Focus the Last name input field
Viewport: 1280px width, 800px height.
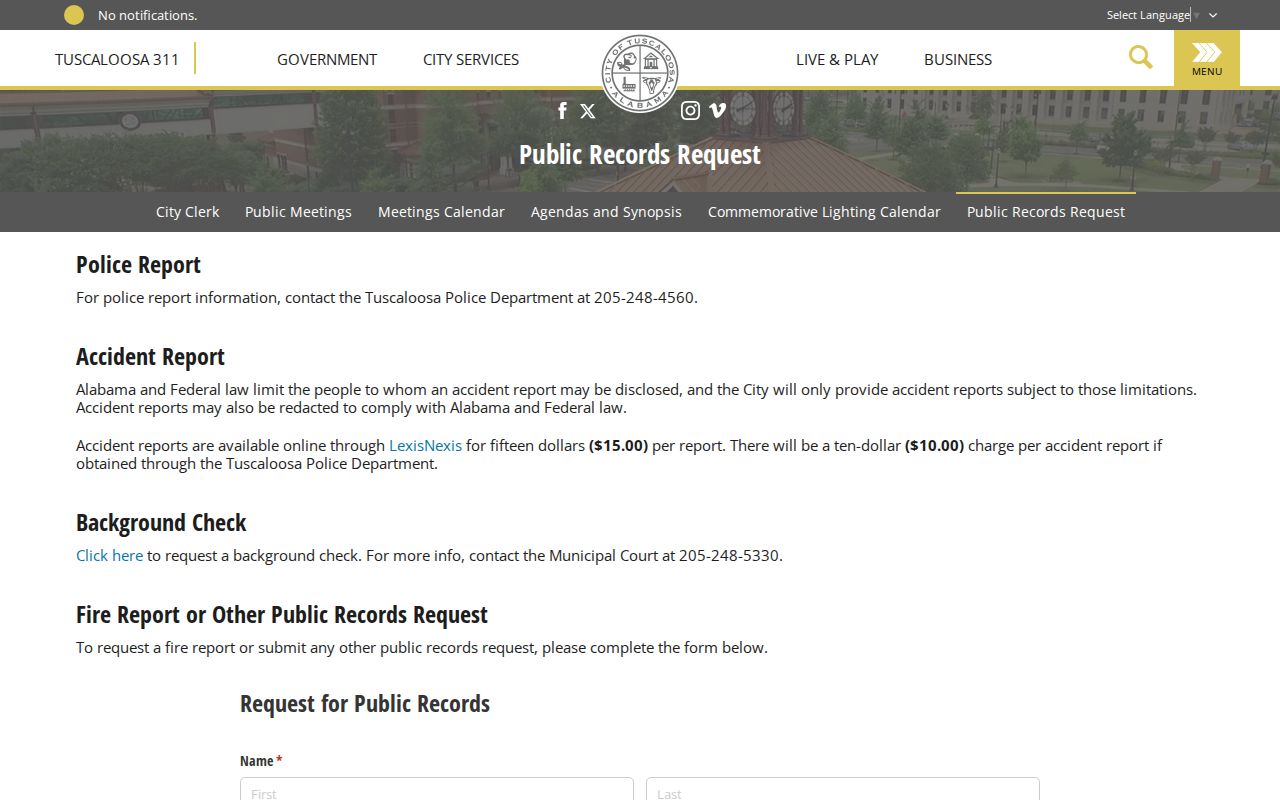tap(843, 789)
